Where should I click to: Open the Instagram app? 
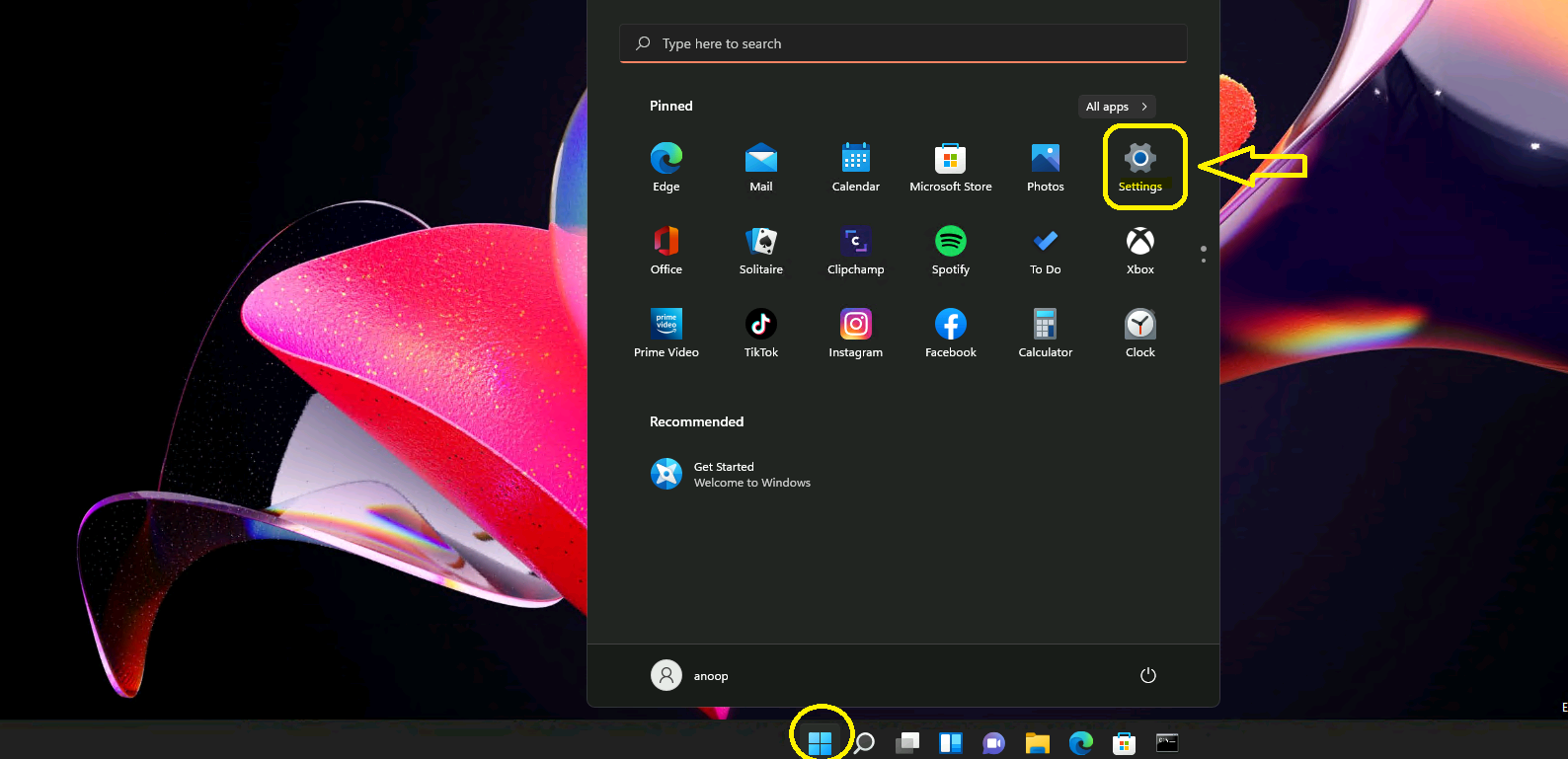pyautogui.click(x=856, y=334)
